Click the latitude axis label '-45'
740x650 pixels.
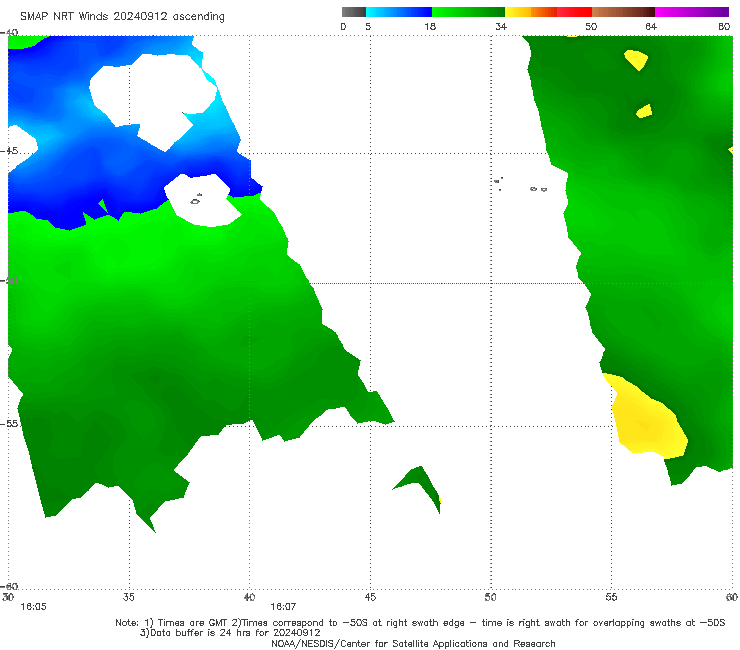[9, 151]
